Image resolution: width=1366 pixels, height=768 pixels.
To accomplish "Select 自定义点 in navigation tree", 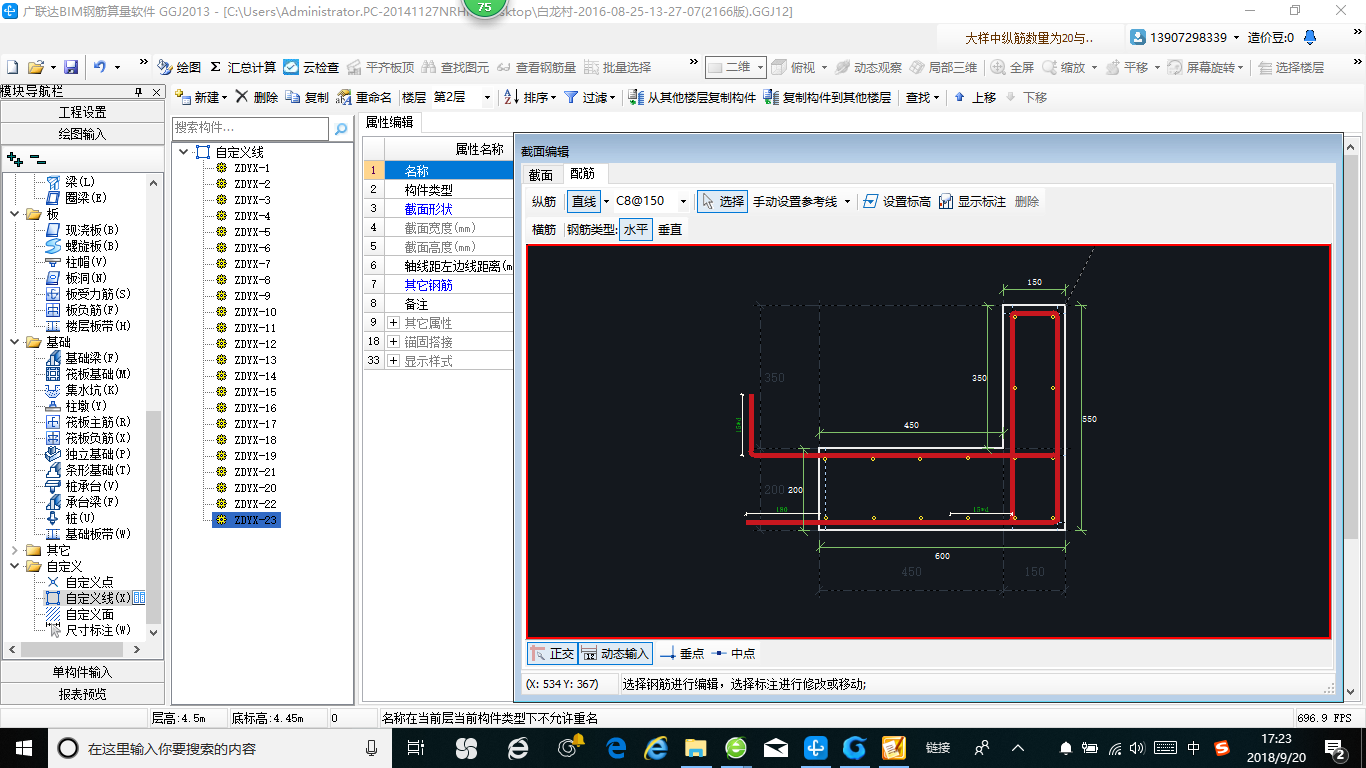I will tap(89, 582).
